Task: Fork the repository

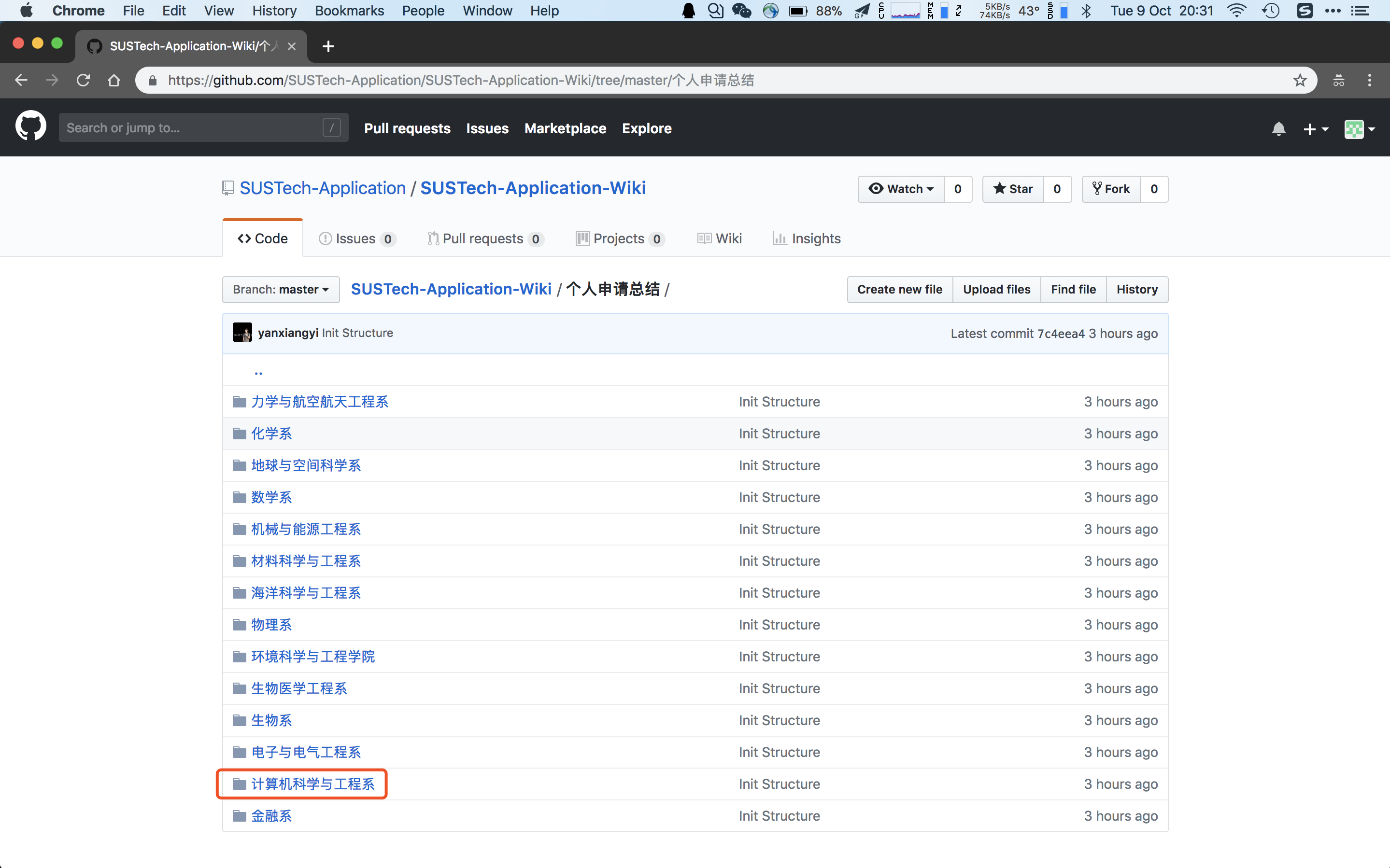Action: click(x=1111, y=189)
